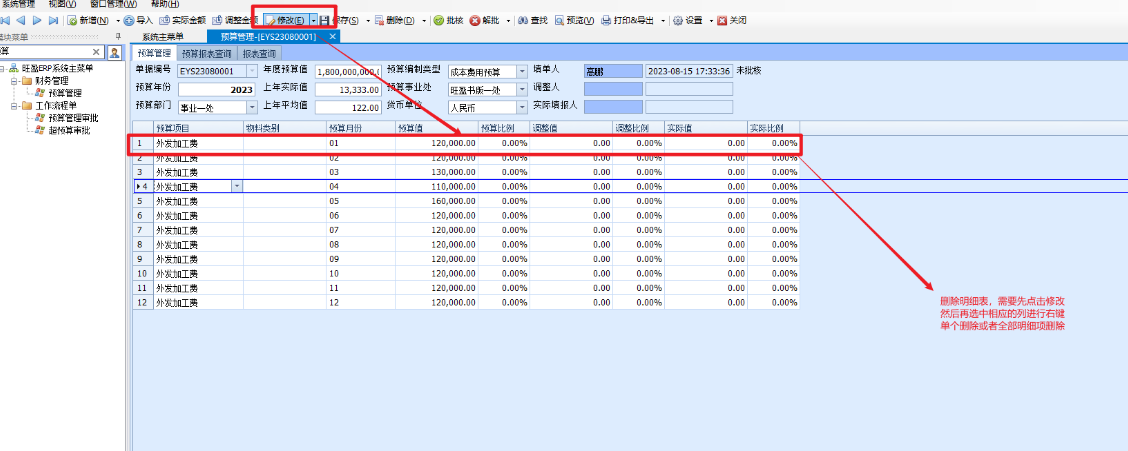1128x451 pixels.
Task: Switch to the 报表查询 tab
Action: 259,53
